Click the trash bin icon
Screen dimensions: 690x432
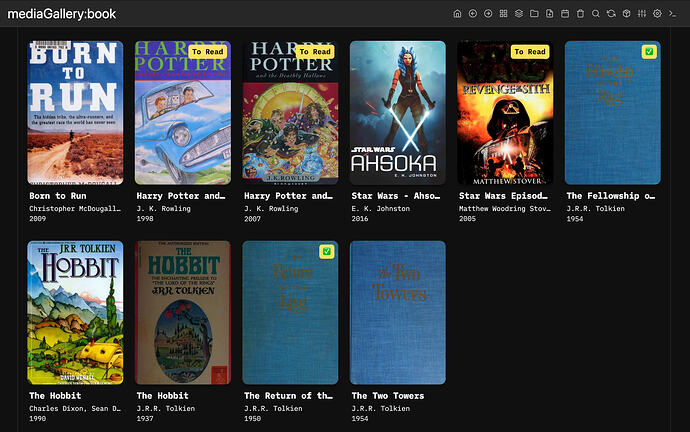point(580,14)
